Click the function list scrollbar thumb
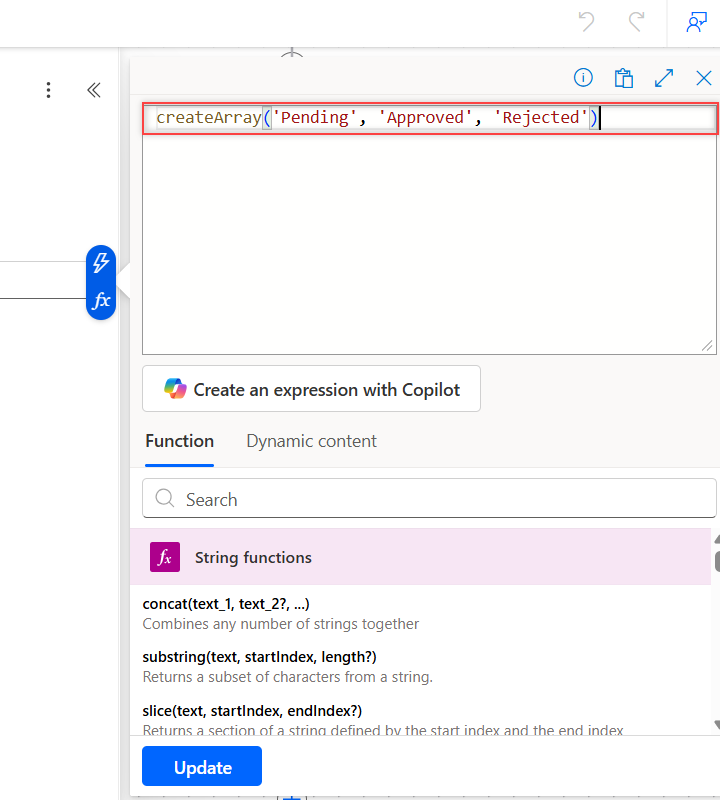Viewport: 720px width, 800px height. [x=717, y=561]
